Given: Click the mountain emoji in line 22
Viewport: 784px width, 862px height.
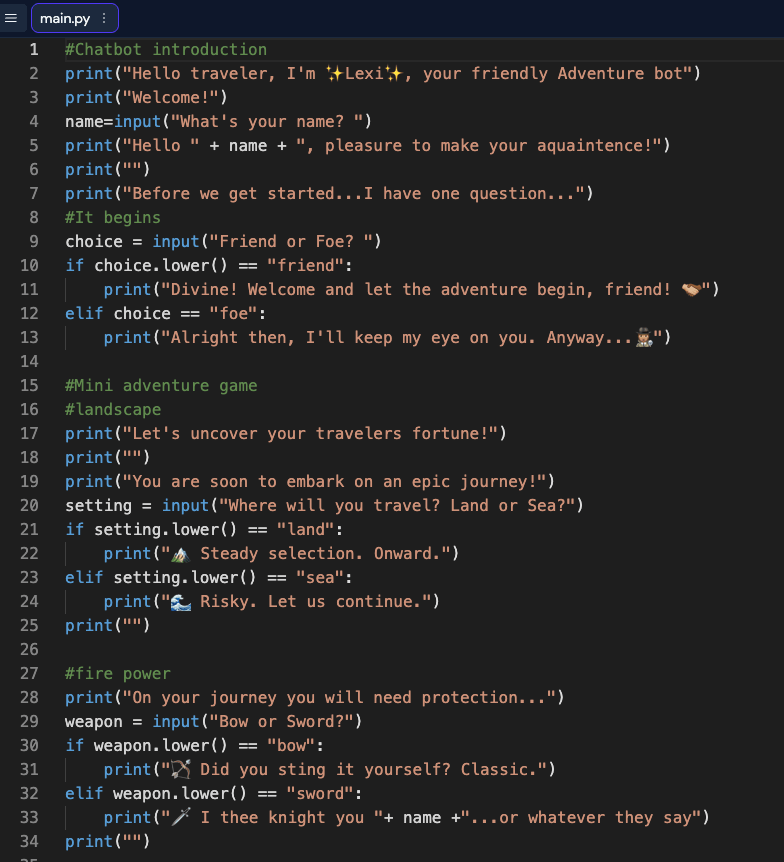Looking at the screenshot, I should coord(180,554).
